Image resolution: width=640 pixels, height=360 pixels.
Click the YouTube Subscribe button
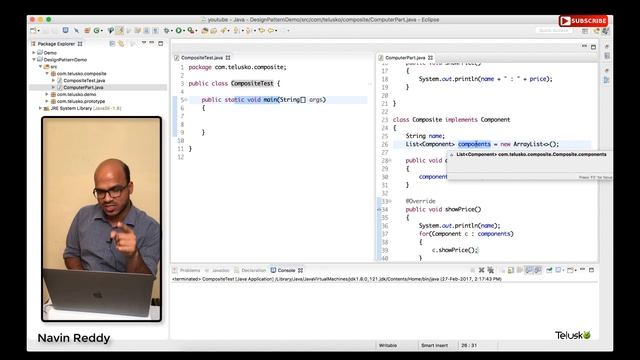[583, 21]
